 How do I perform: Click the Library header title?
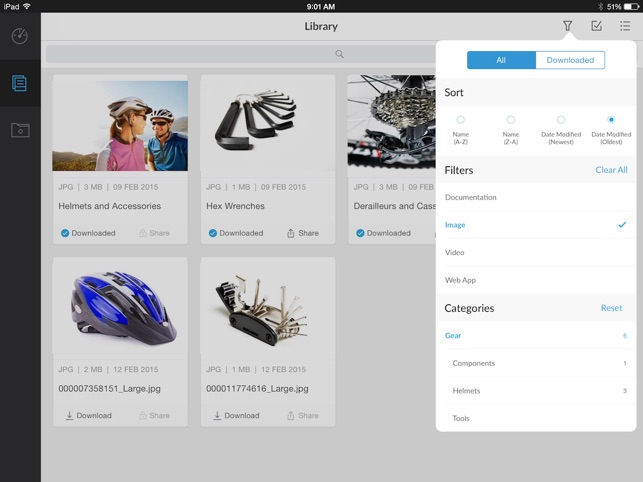tap(321, 26)
